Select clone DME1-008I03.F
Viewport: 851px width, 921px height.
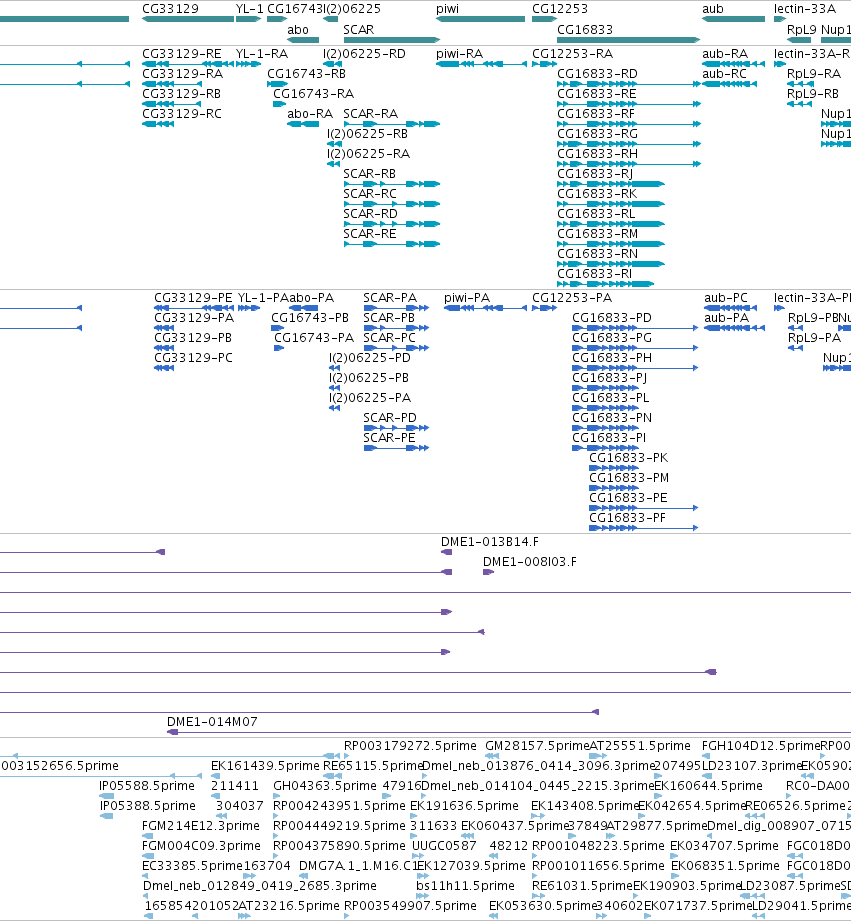pos(488,572)
